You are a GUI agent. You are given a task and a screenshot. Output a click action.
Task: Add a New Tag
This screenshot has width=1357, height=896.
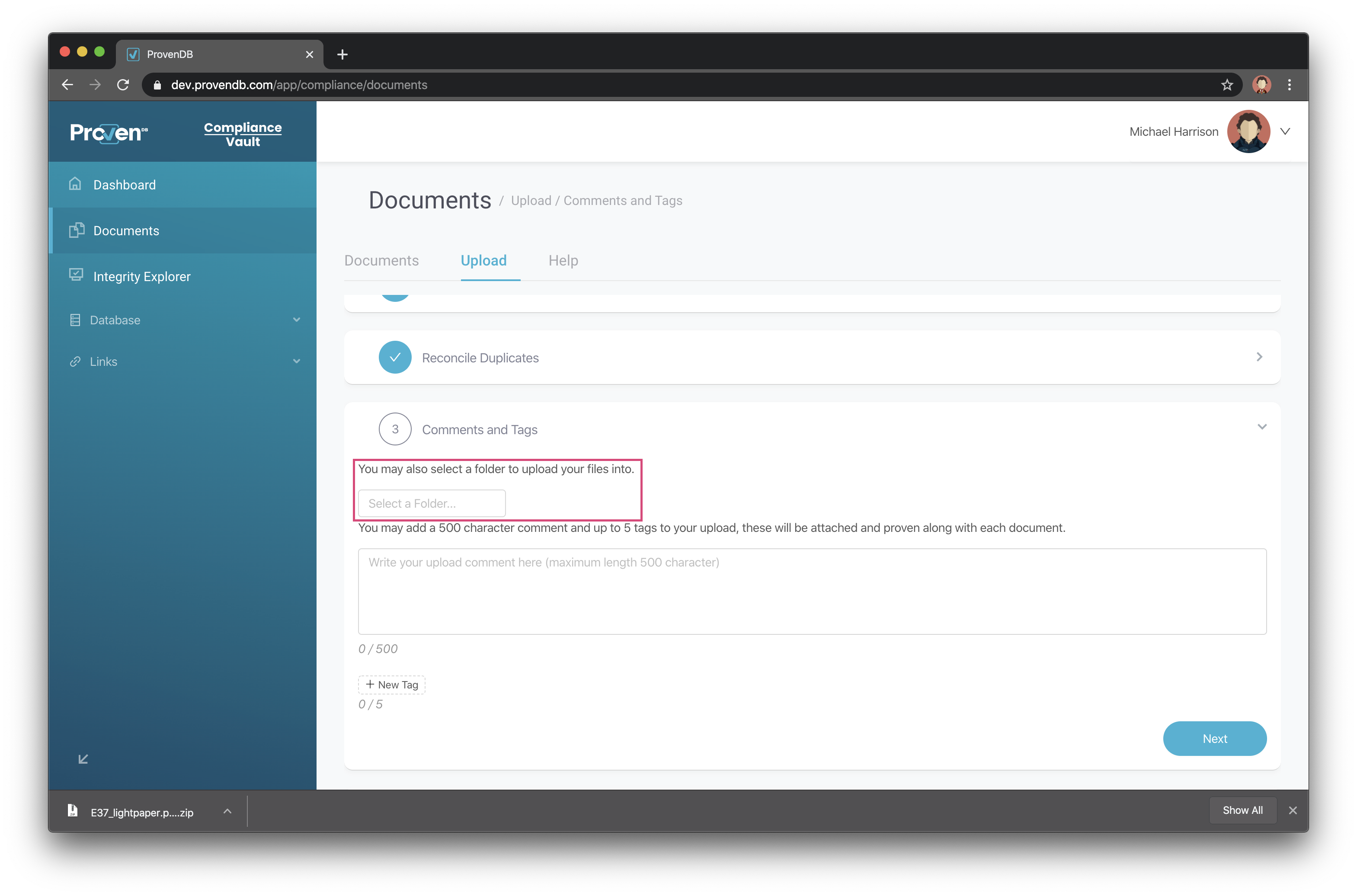(x=391, y=685)
